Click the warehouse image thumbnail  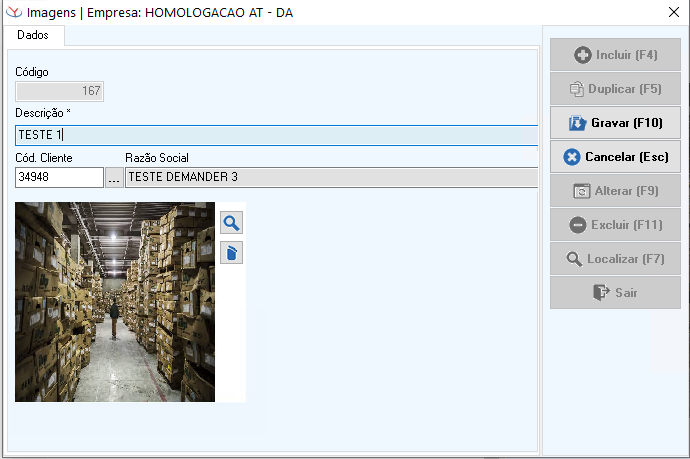(x=115, y=302)
